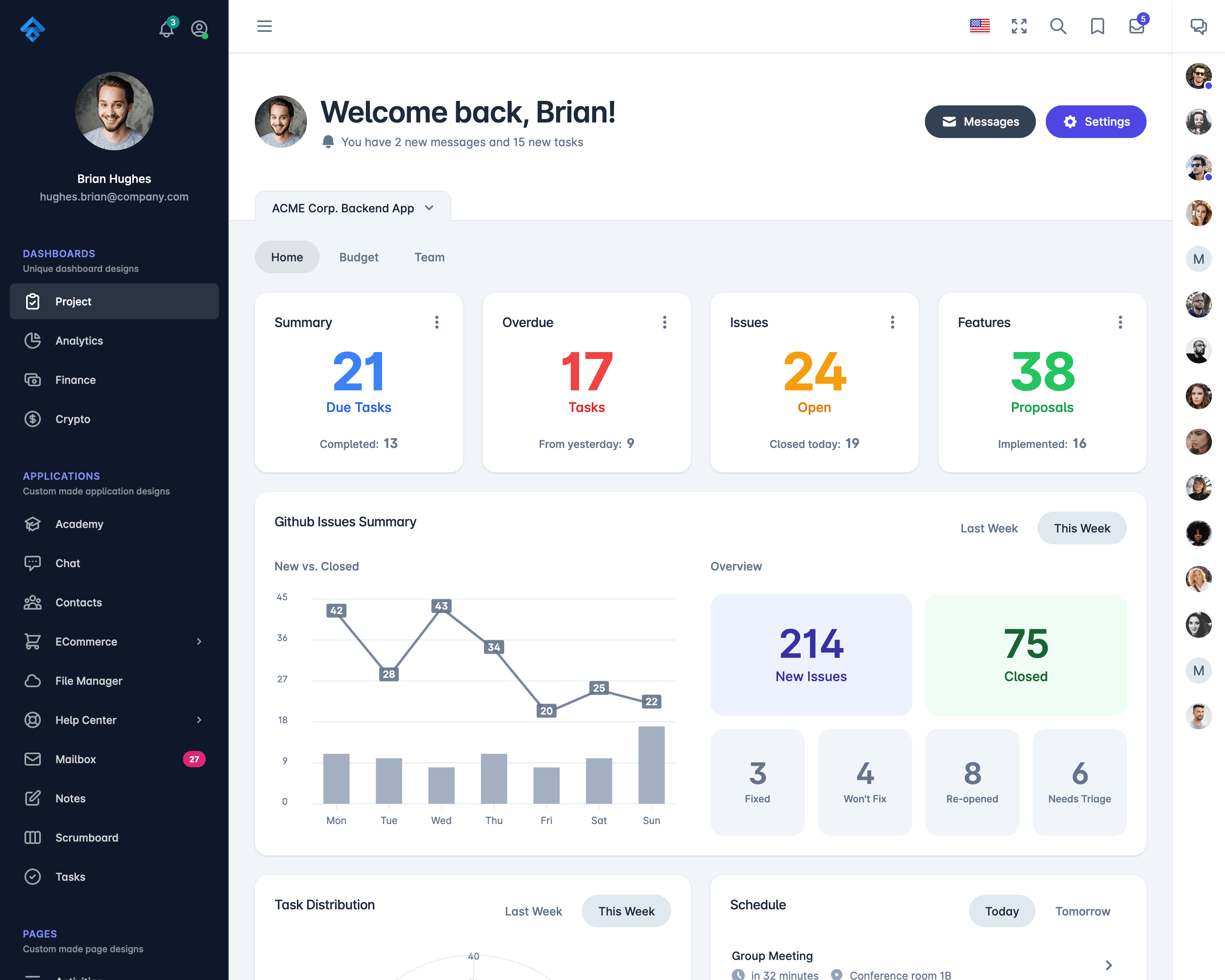
Task: Toggle to Last Week Github Issues view
Action: 989,527
